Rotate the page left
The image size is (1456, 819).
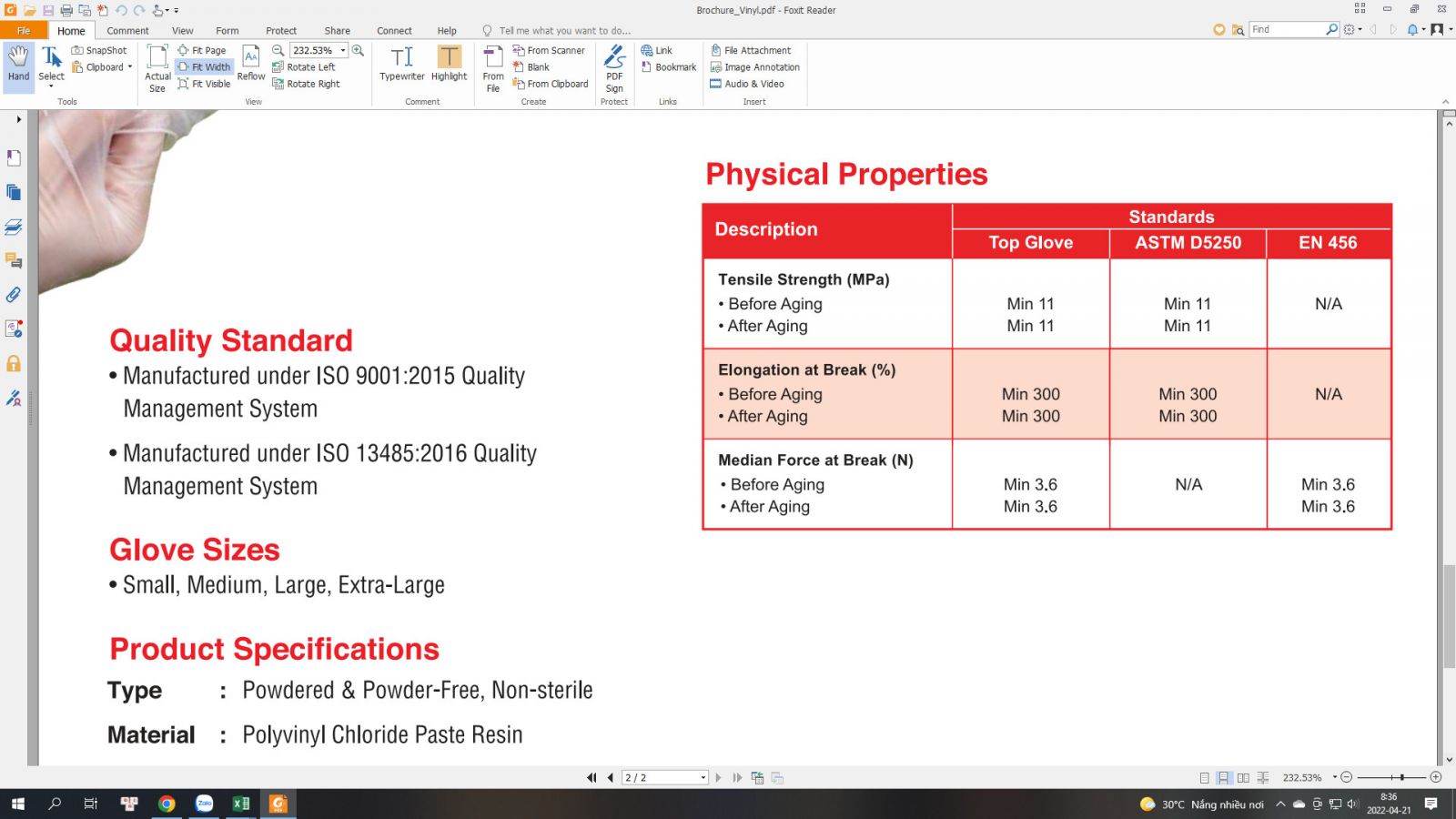(304, 66)
